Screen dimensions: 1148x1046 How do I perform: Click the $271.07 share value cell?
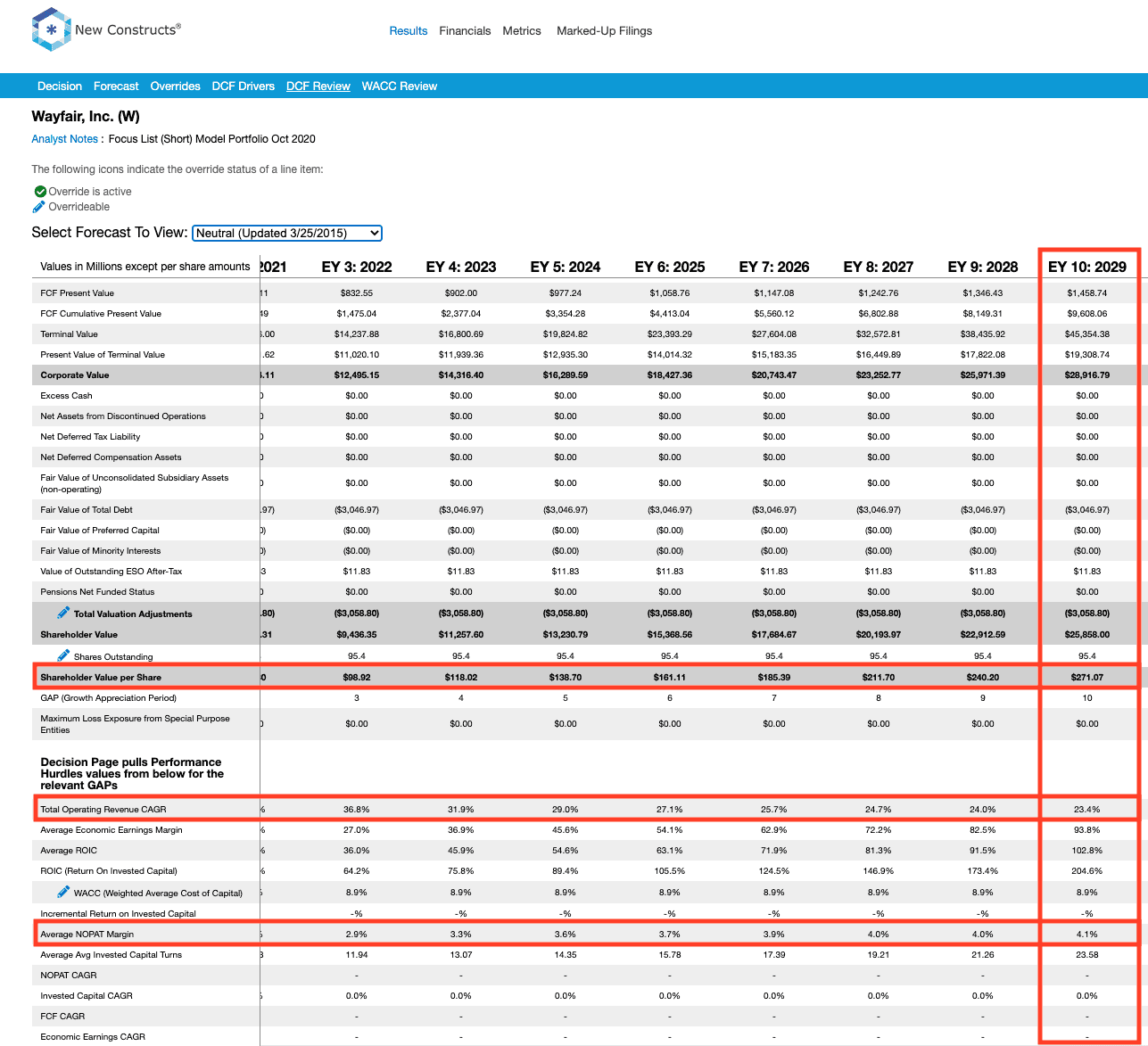pyautogui.click(x=1086, y=678)
